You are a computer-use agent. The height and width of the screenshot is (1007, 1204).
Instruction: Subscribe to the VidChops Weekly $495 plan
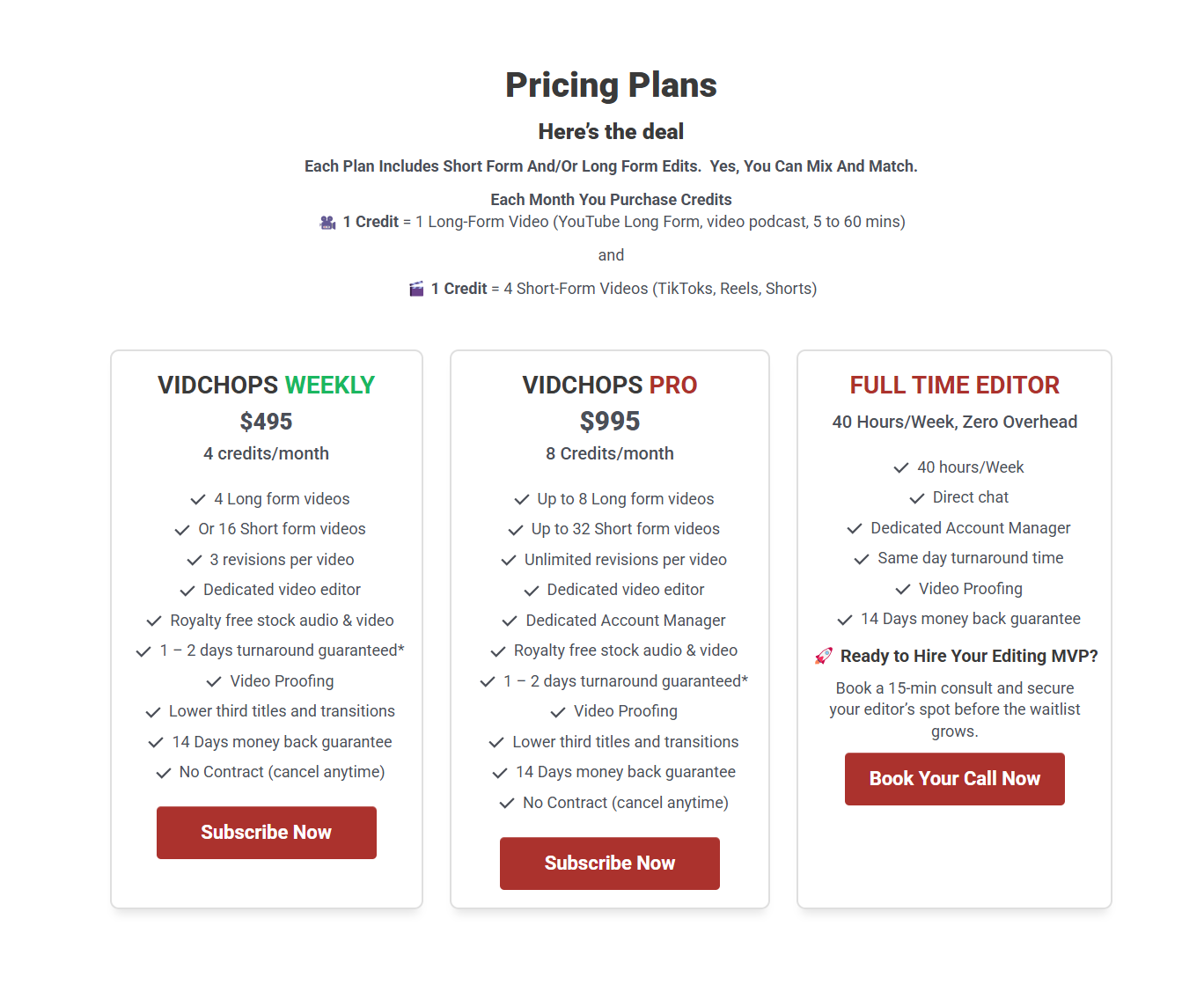[267, 833]
